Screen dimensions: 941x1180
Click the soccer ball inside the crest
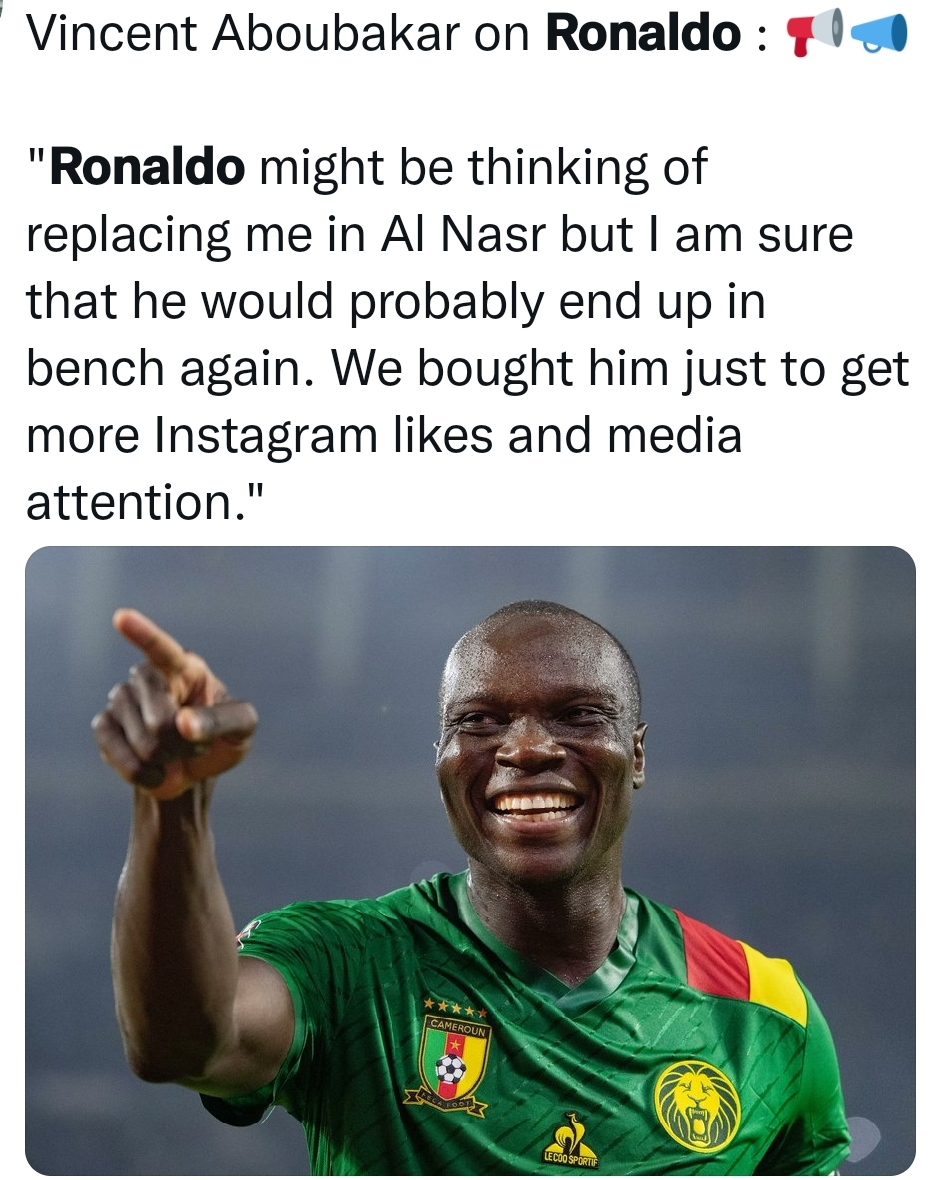tap(450, 1069)
